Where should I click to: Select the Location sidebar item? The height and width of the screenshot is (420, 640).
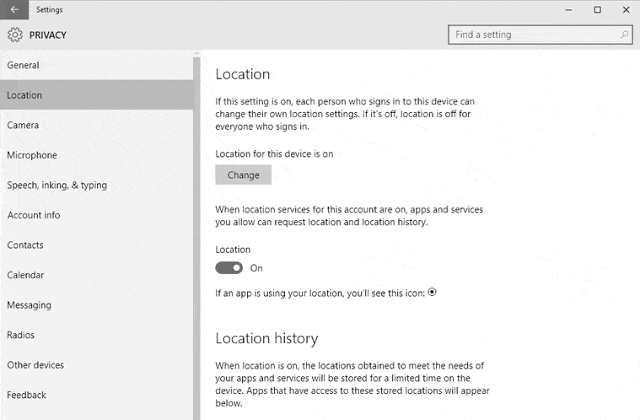point(96,95)
